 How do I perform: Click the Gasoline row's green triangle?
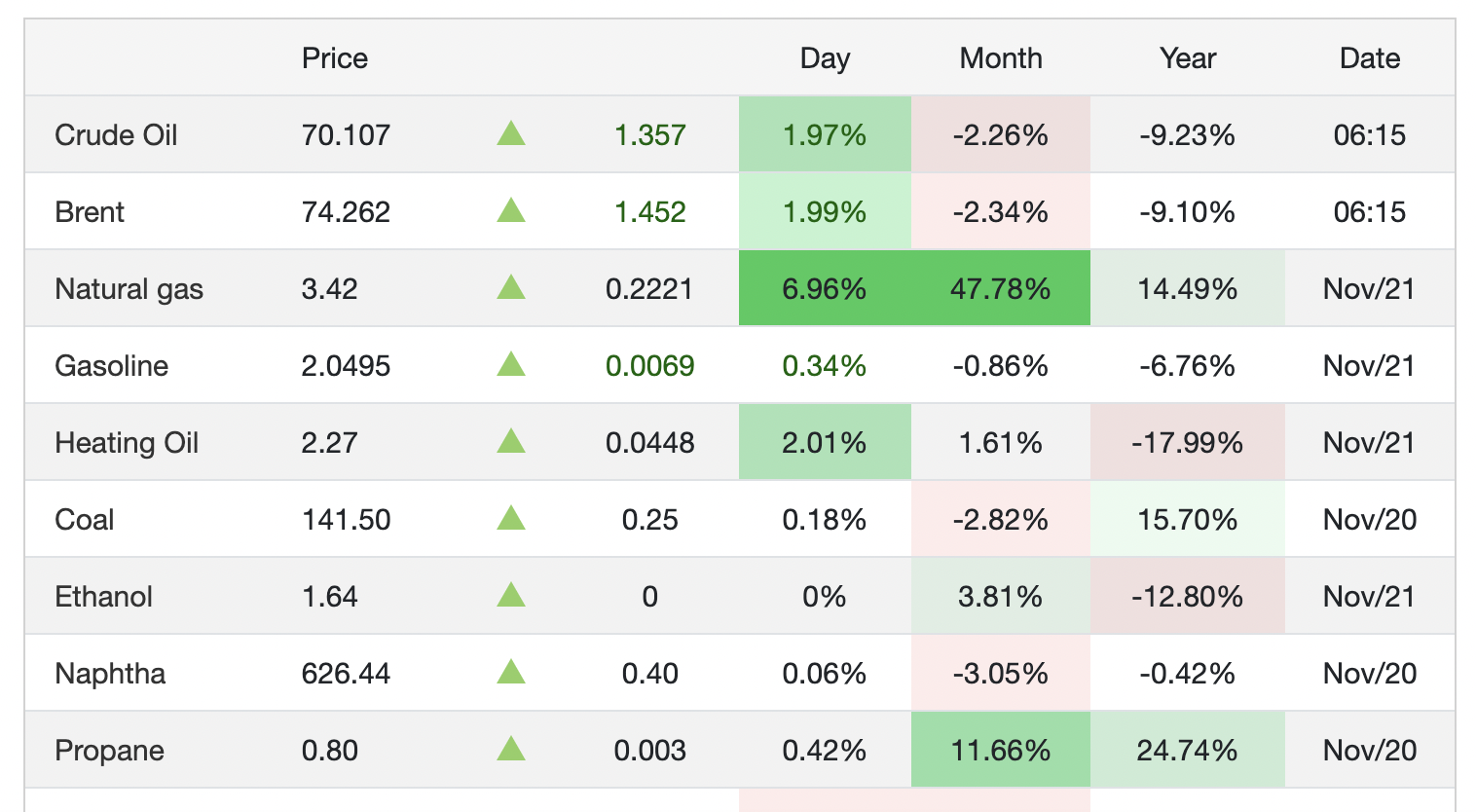(511, 364)
